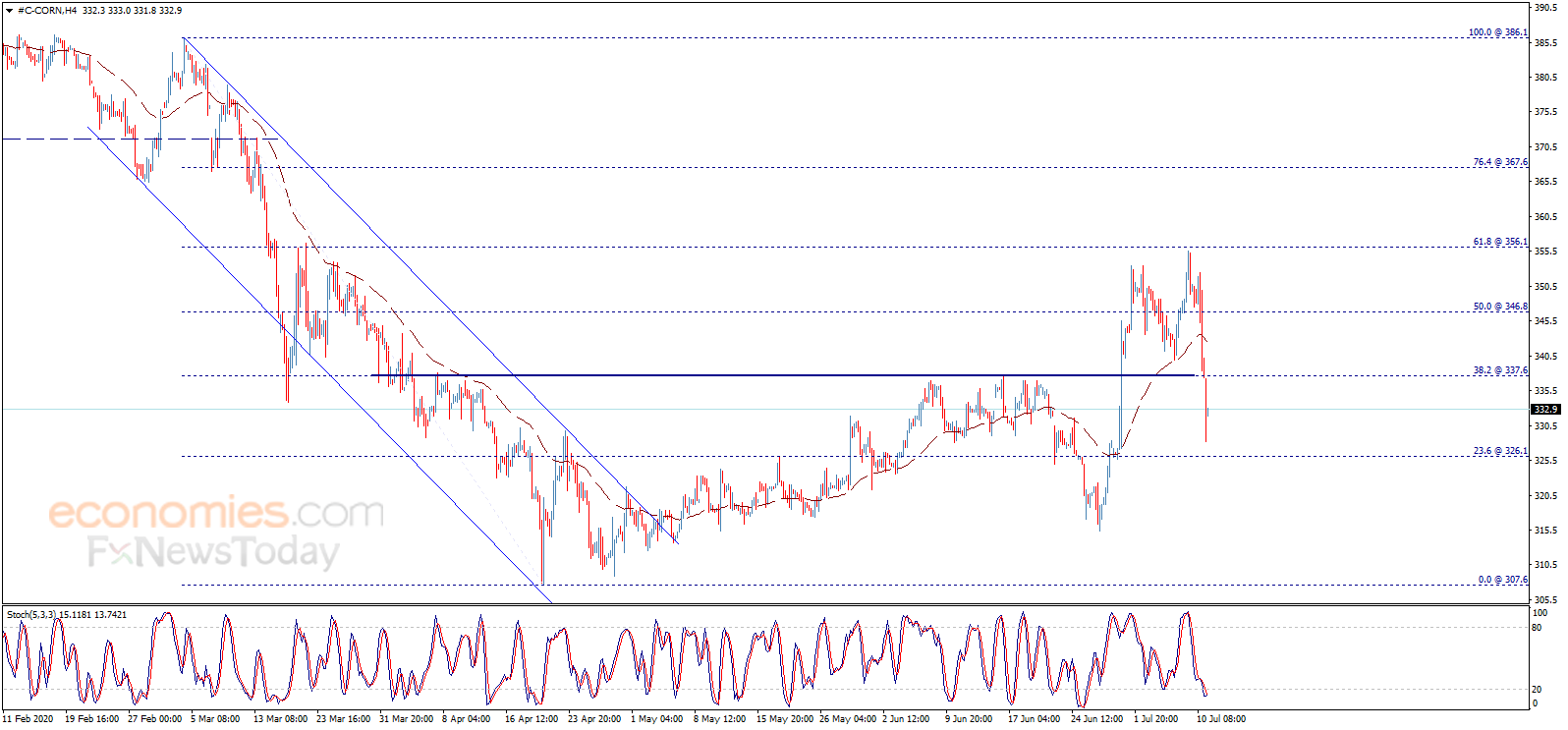Select the 10 Jul 08:00 time label
This screenshot has height=730, width=1568.
[1221, 719]
